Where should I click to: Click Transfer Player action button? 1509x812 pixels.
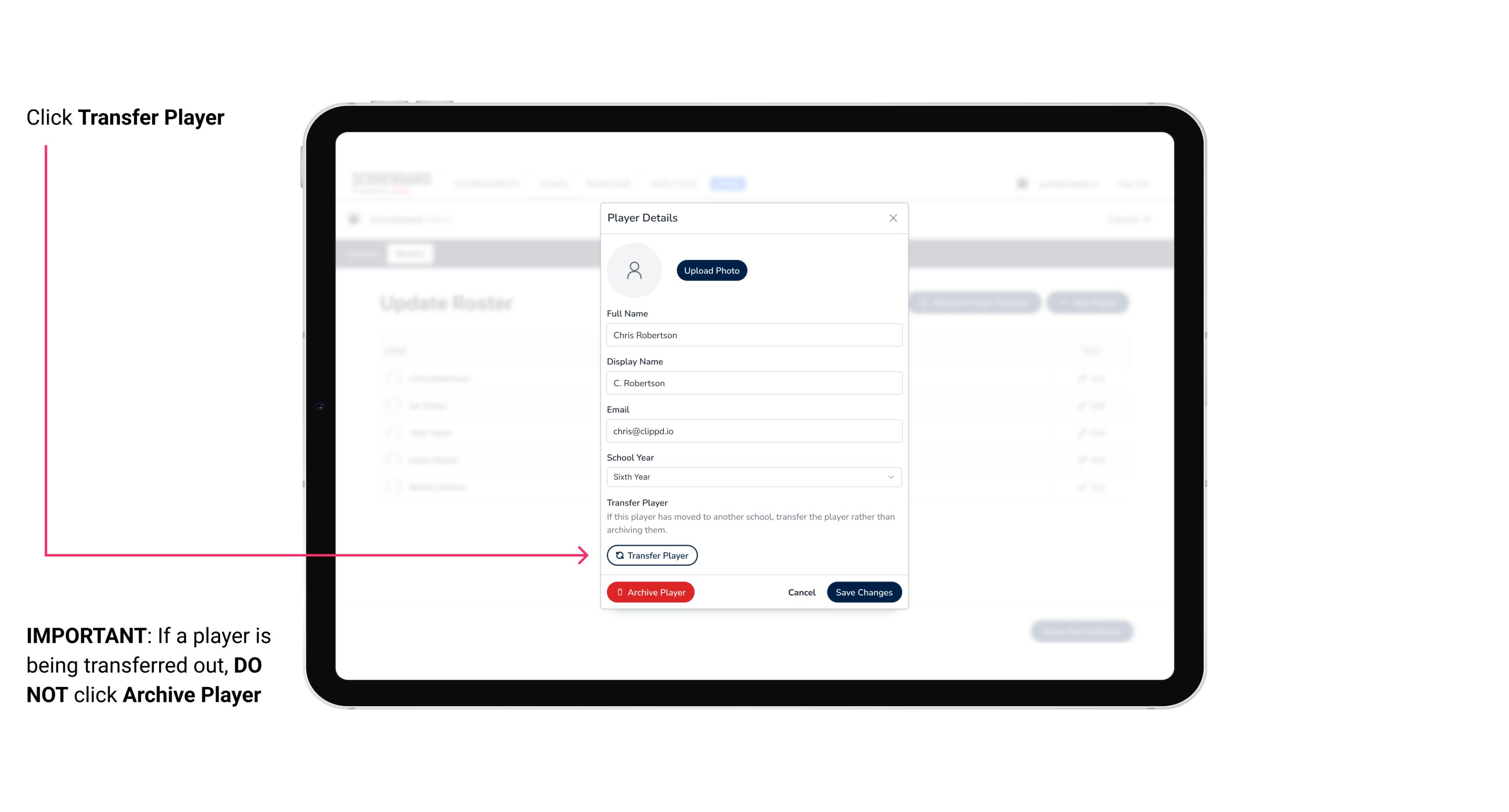point(651,554)
